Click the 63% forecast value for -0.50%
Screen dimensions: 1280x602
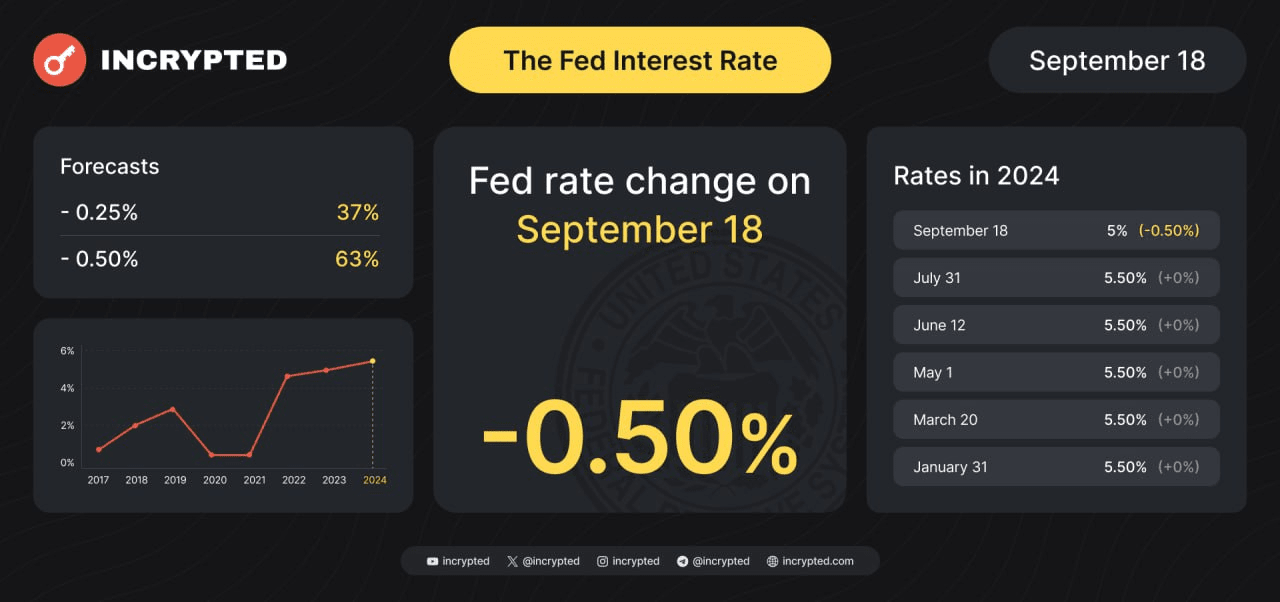pyautogui.click(x=357, y=259)
